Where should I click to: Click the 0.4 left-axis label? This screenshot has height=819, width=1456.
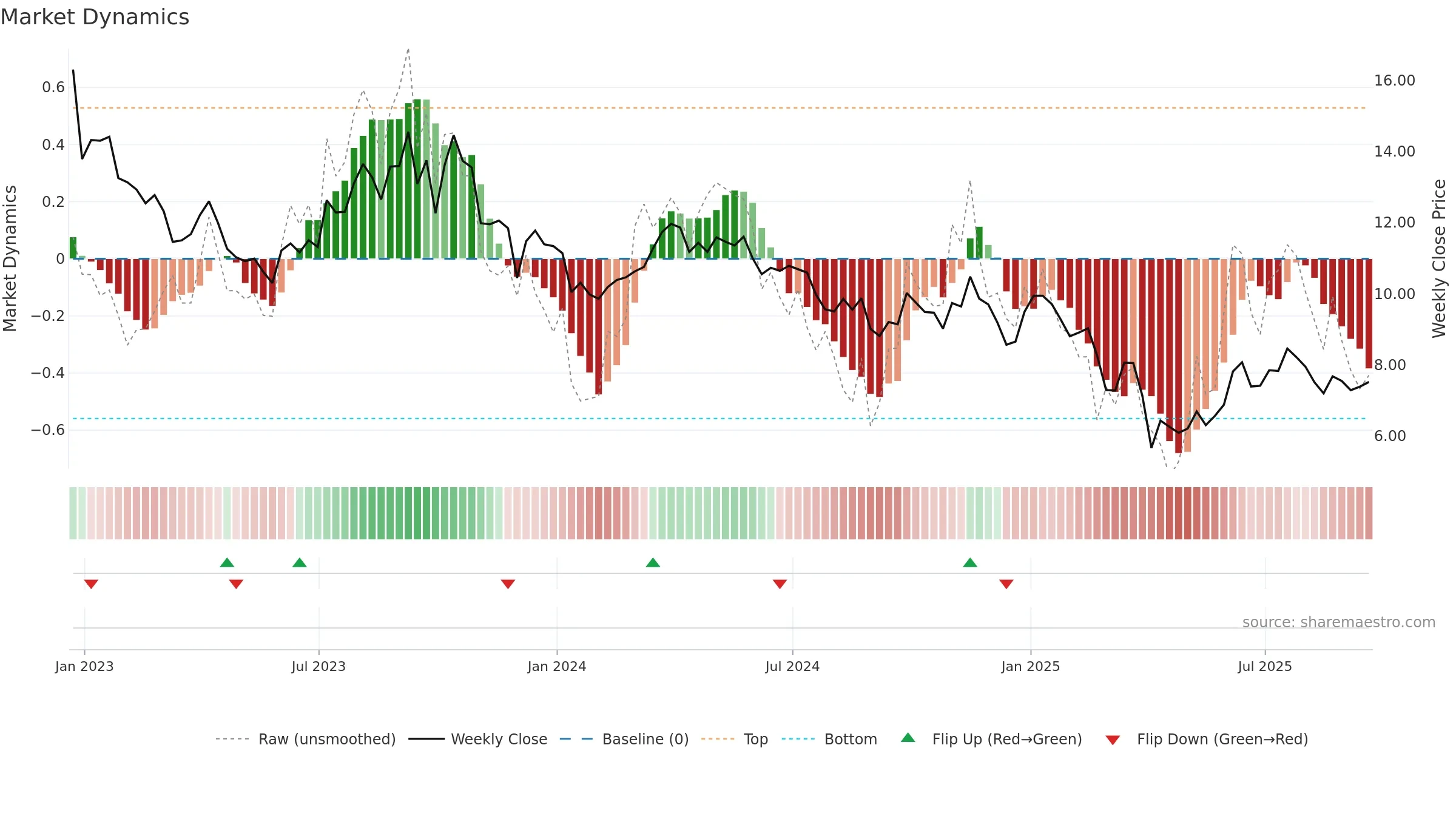[x=53, y=144]
